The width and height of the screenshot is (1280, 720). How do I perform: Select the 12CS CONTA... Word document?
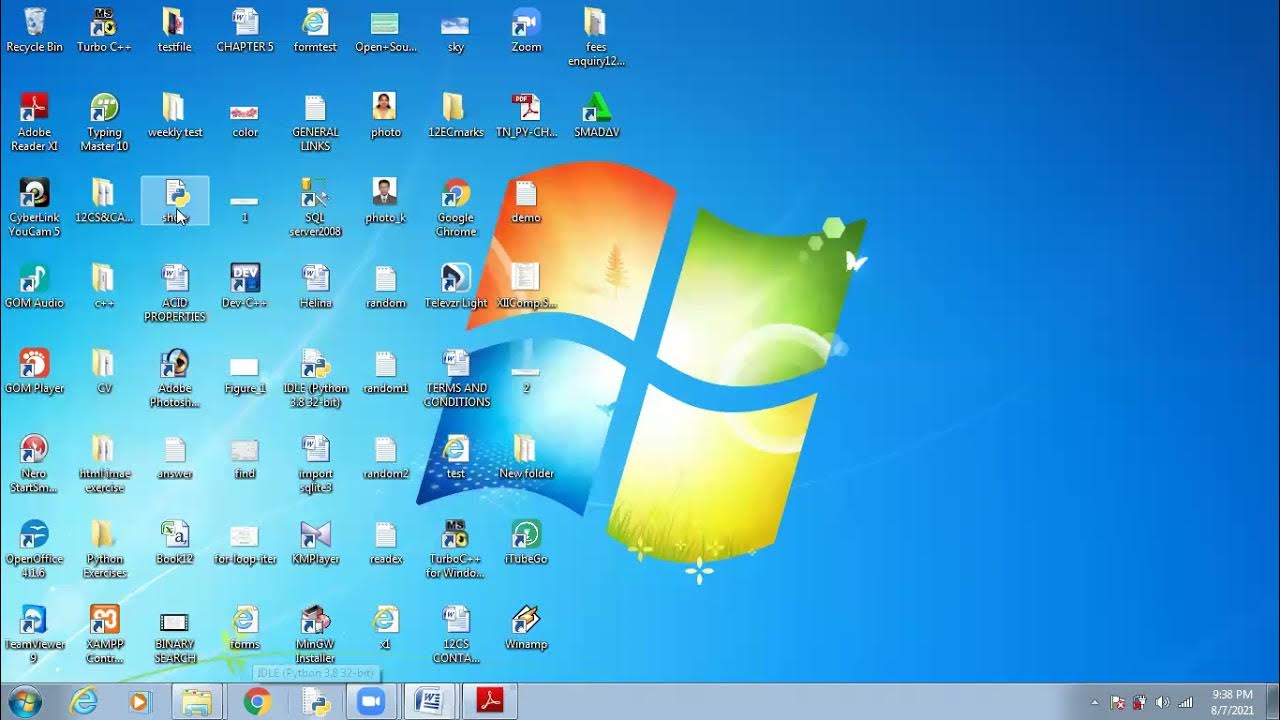(456, 634)
